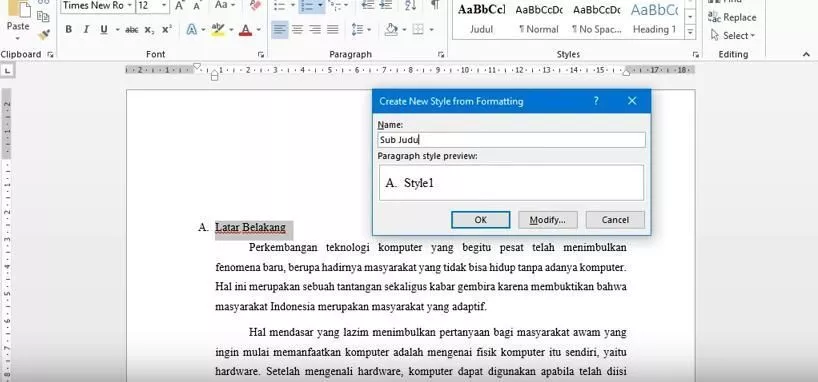Apply the Normal style
This screenshot has height=382, width=818.
(538, 18)
